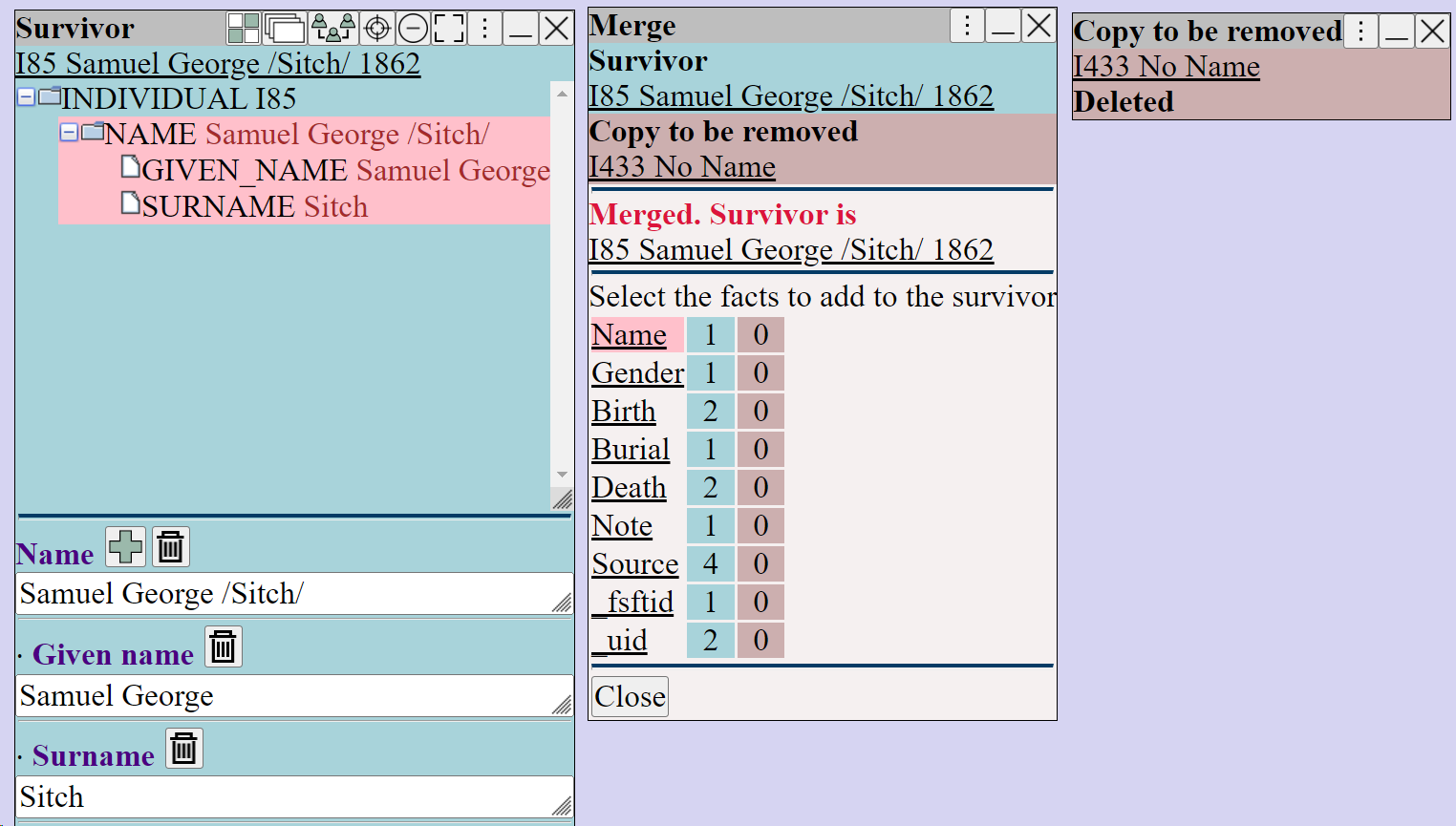Click the crosshair target icon in Survivor toolbar

(x=377, y=29)
